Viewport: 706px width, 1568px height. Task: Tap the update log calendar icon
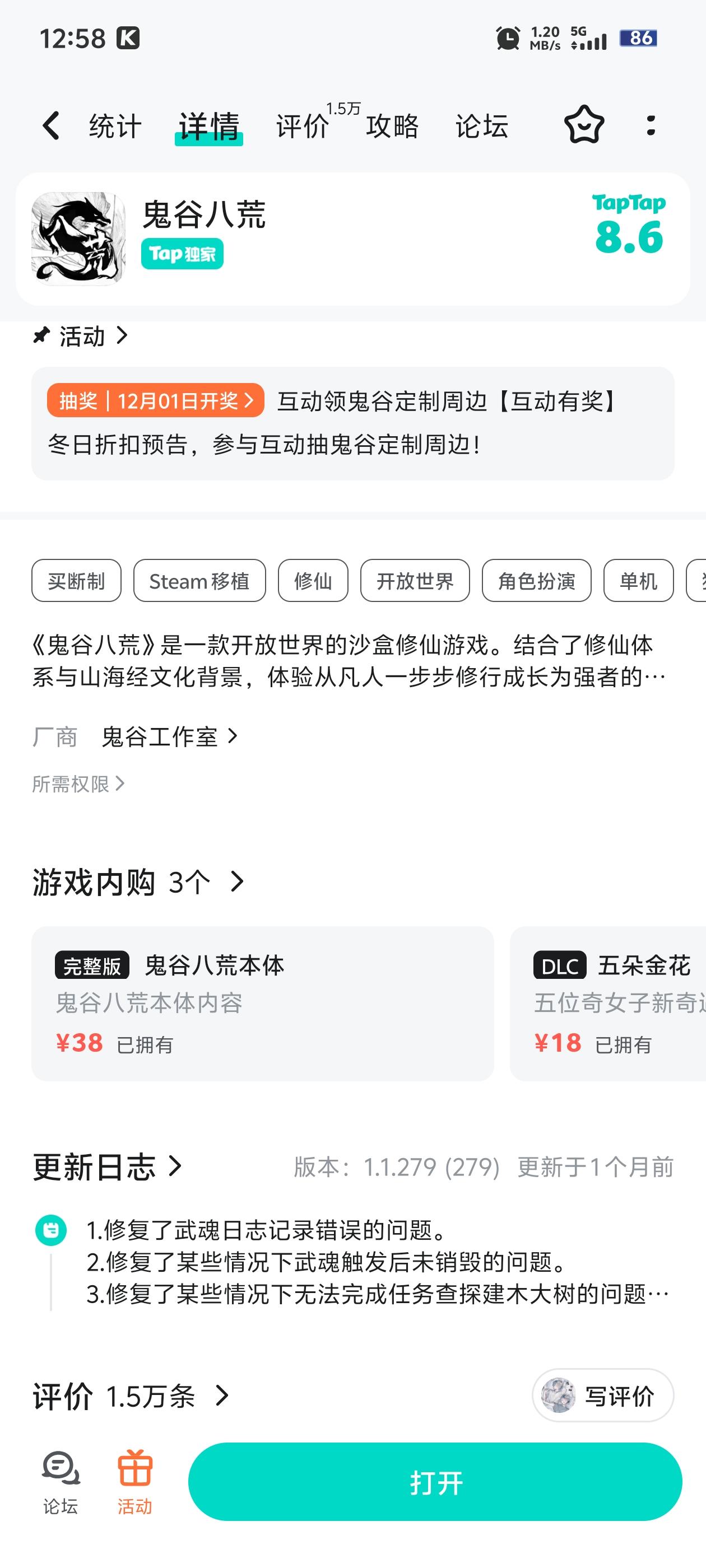pos(51,1230)
